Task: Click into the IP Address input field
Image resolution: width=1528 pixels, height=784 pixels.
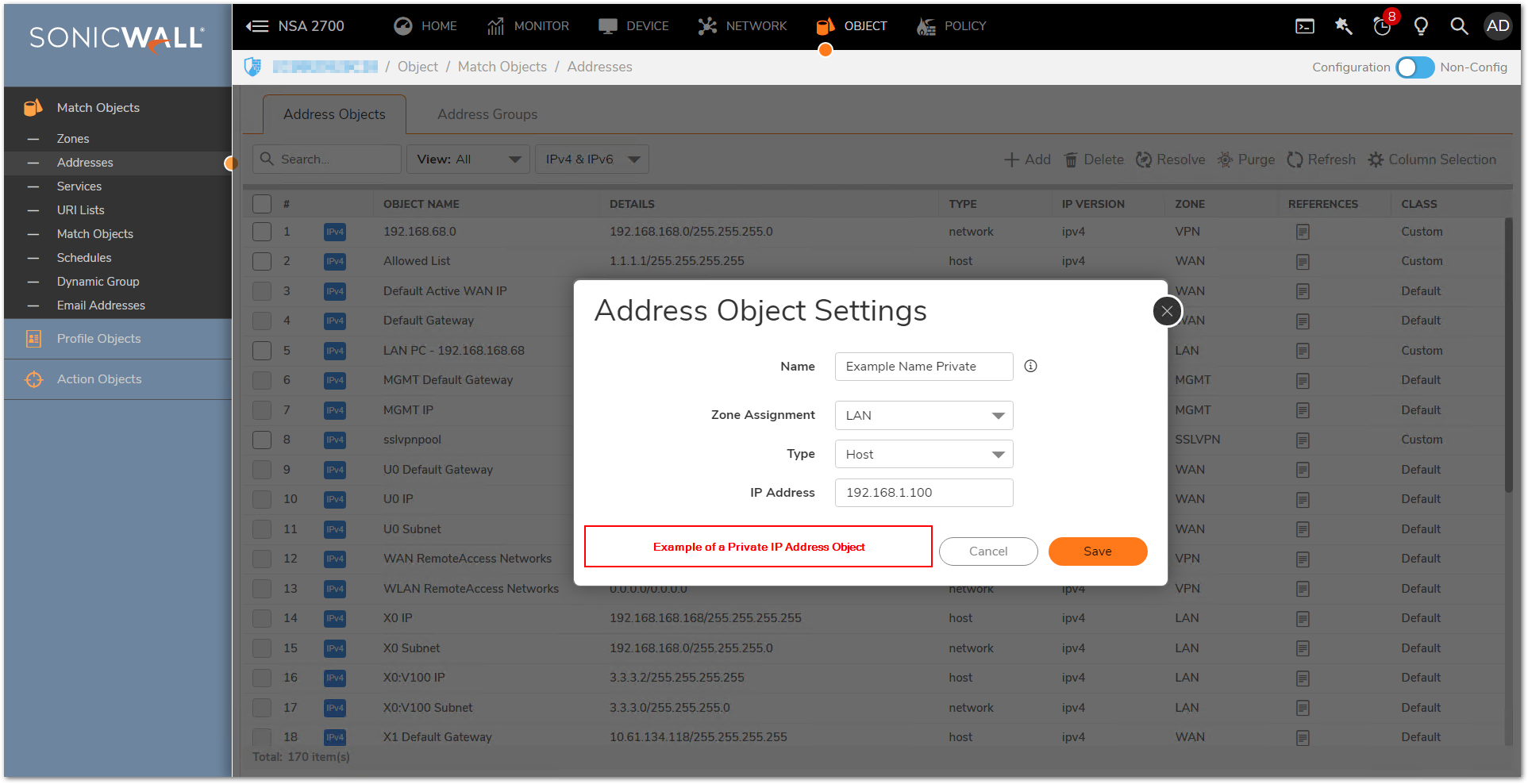Action: pos(924,493)
